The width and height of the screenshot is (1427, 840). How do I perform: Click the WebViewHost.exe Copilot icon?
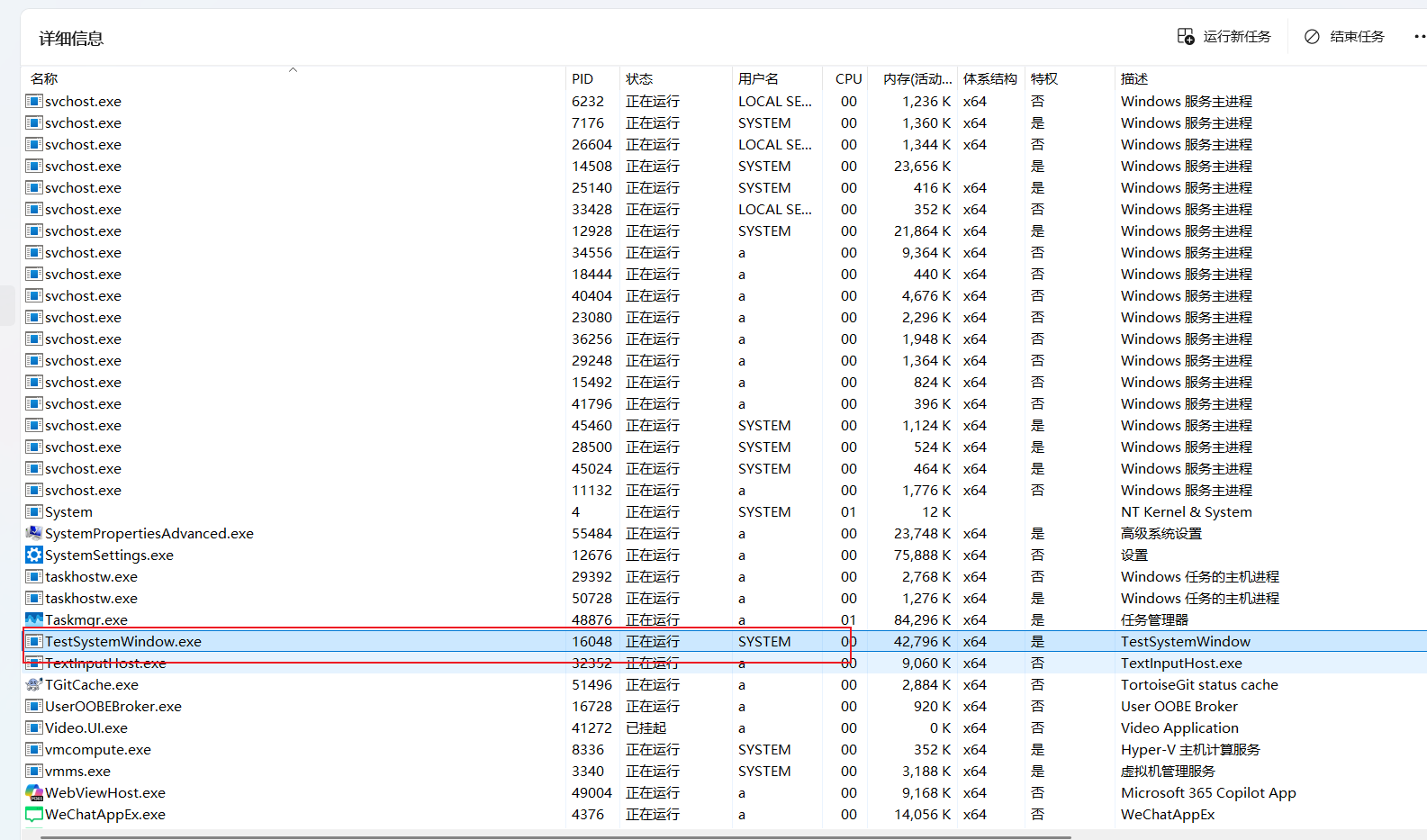pos(34,792)
